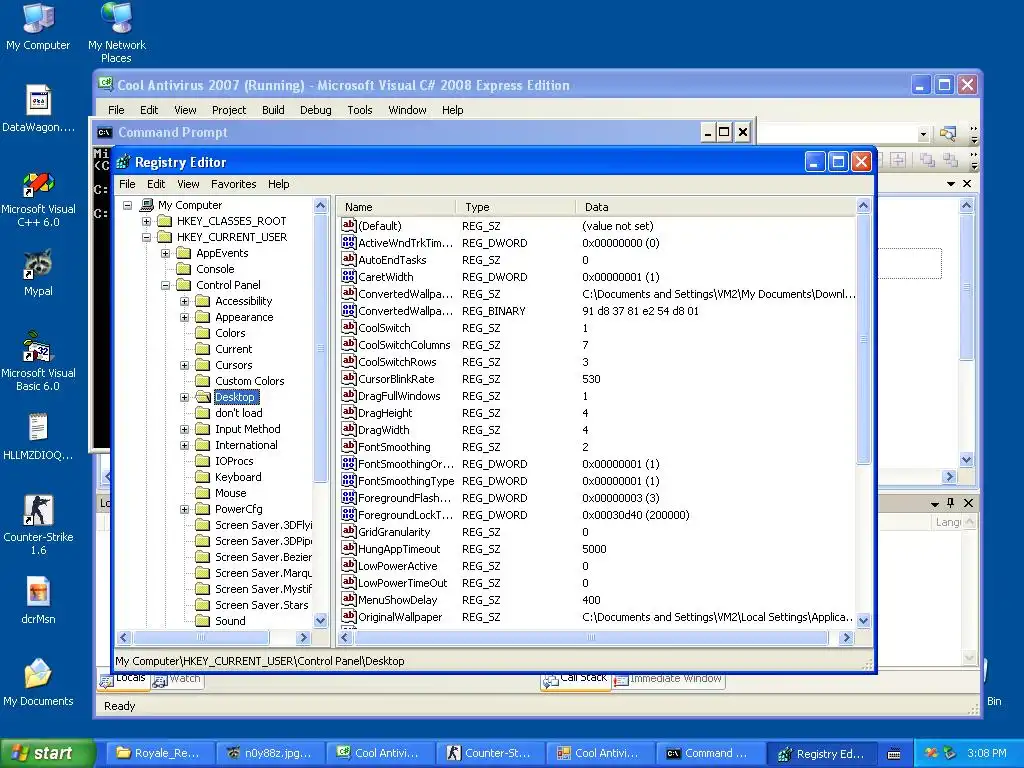
Task: Click the values pane scroll down arrow
Action: pos(863,620)
